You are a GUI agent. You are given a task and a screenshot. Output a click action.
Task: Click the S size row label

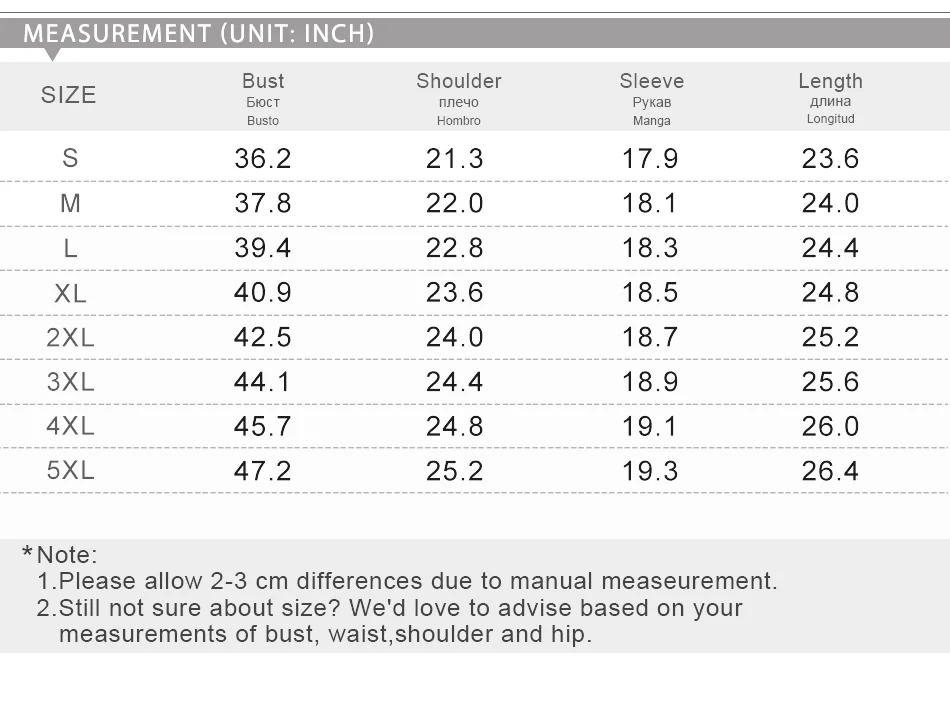click(70, 158)
